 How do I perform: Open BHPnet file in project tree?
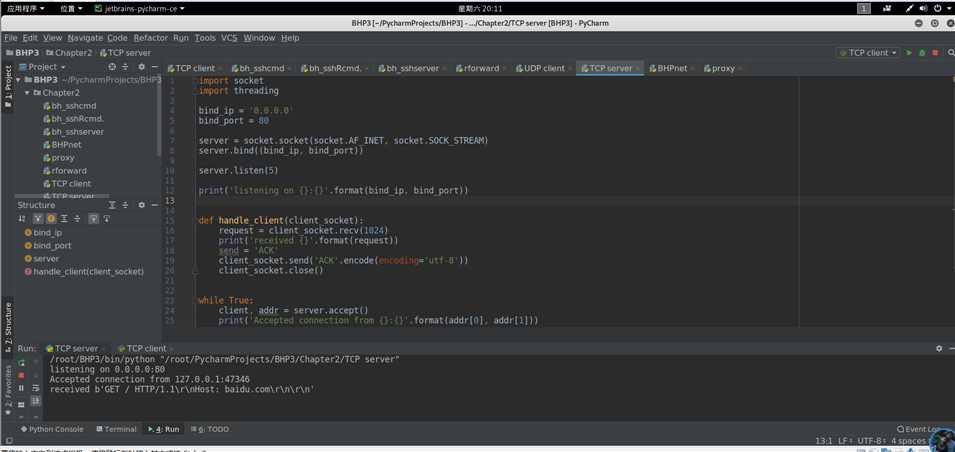(62, 145)
